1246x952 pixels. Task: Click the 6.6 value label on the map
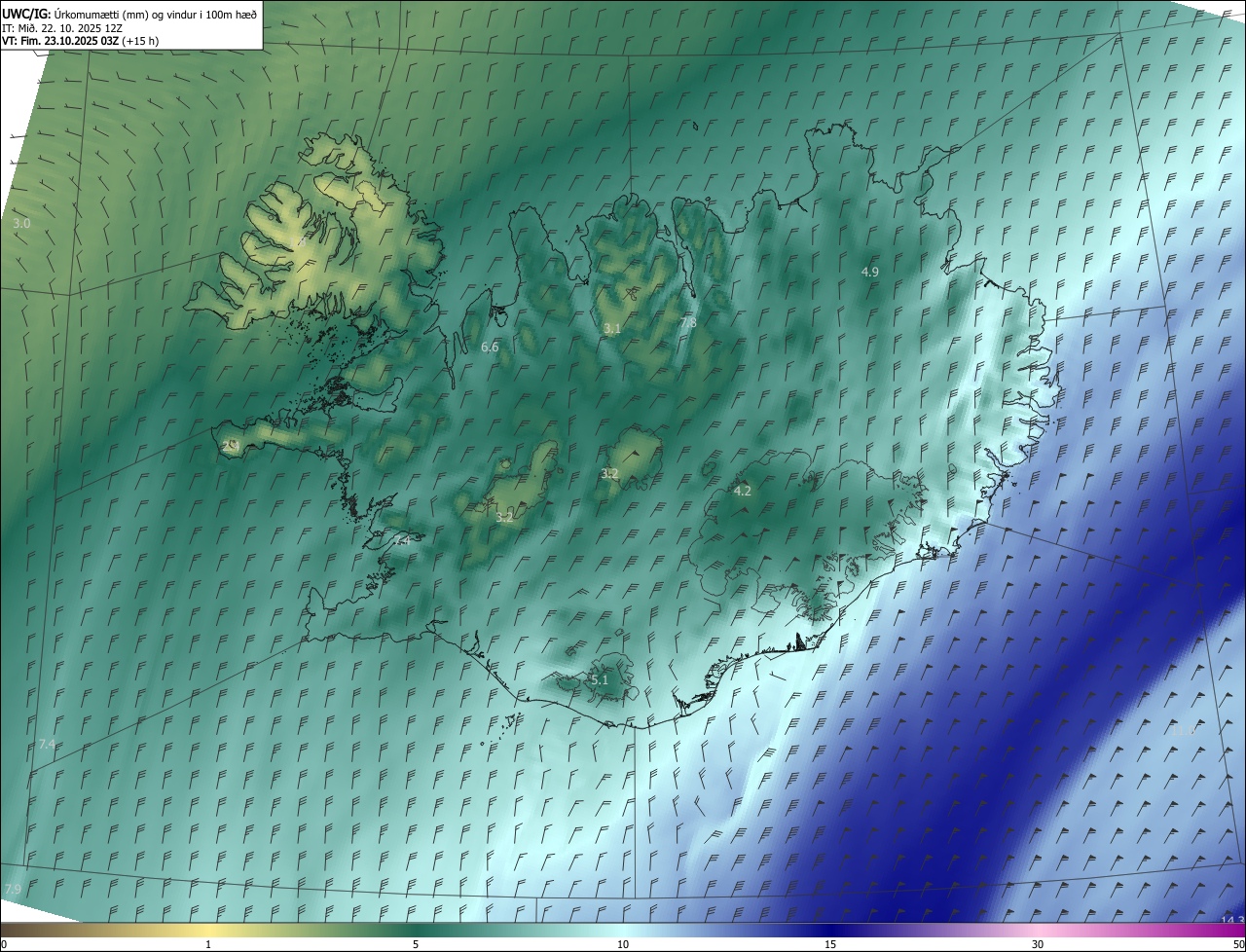pyautogui.click(x=490, y=347)
